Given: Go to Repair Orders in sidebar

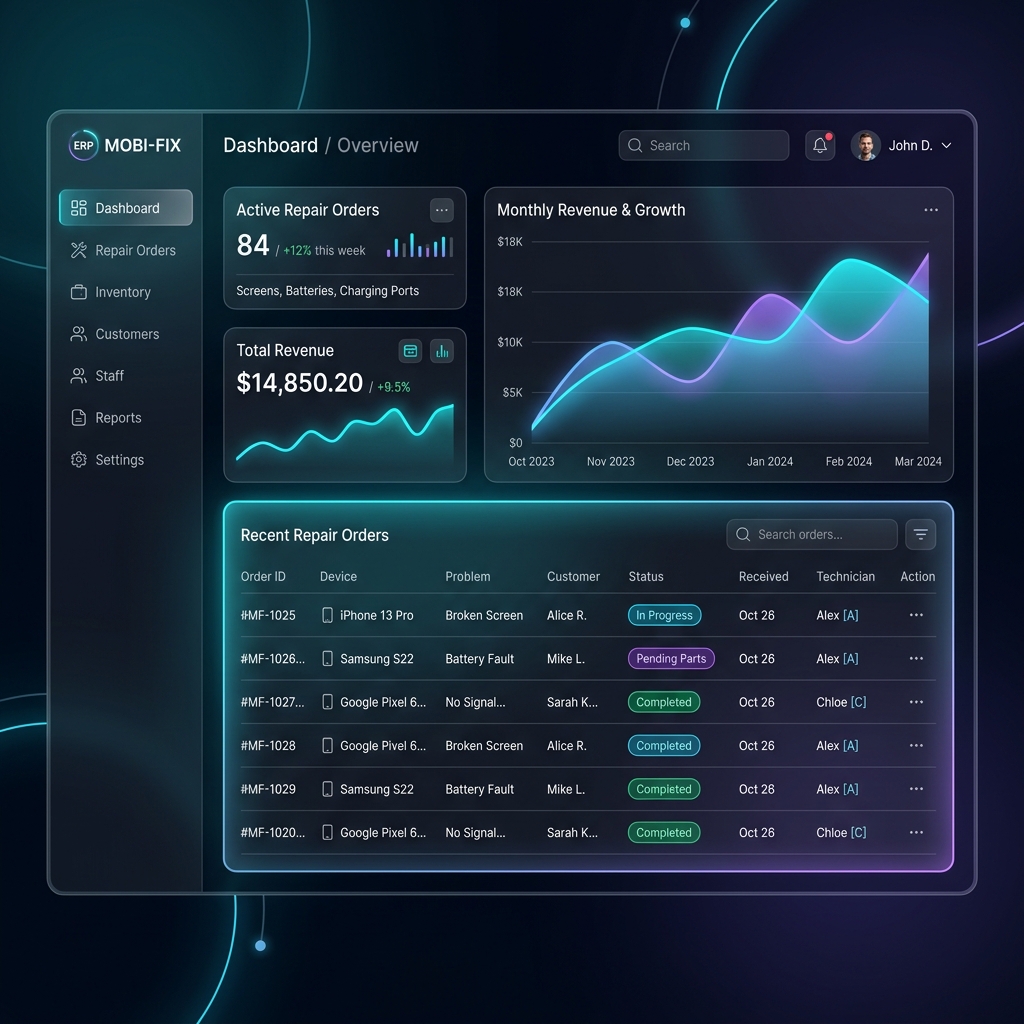Looking at the screenshot, I should [x=123, y=250].
